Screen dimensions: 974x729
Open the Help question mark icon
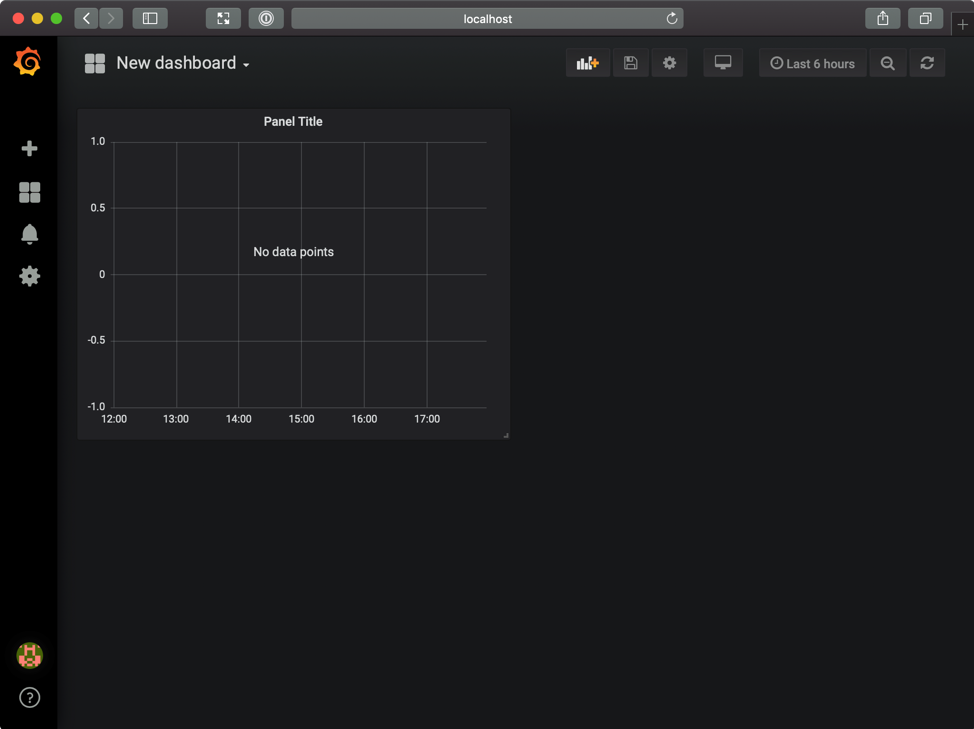click(29, 698)
